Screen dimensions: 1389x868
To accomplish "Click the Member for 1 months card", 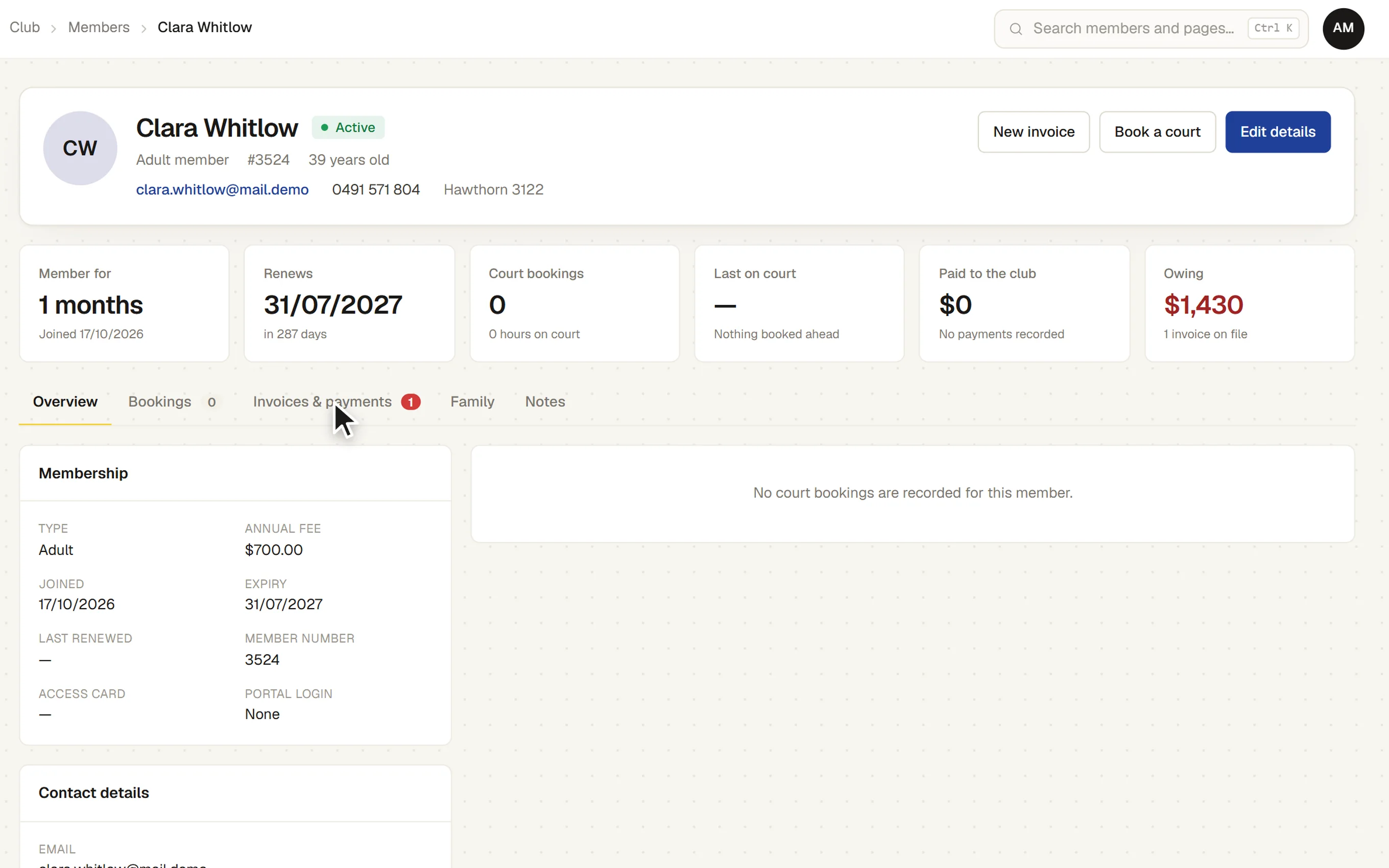I will tap(124, 304).
